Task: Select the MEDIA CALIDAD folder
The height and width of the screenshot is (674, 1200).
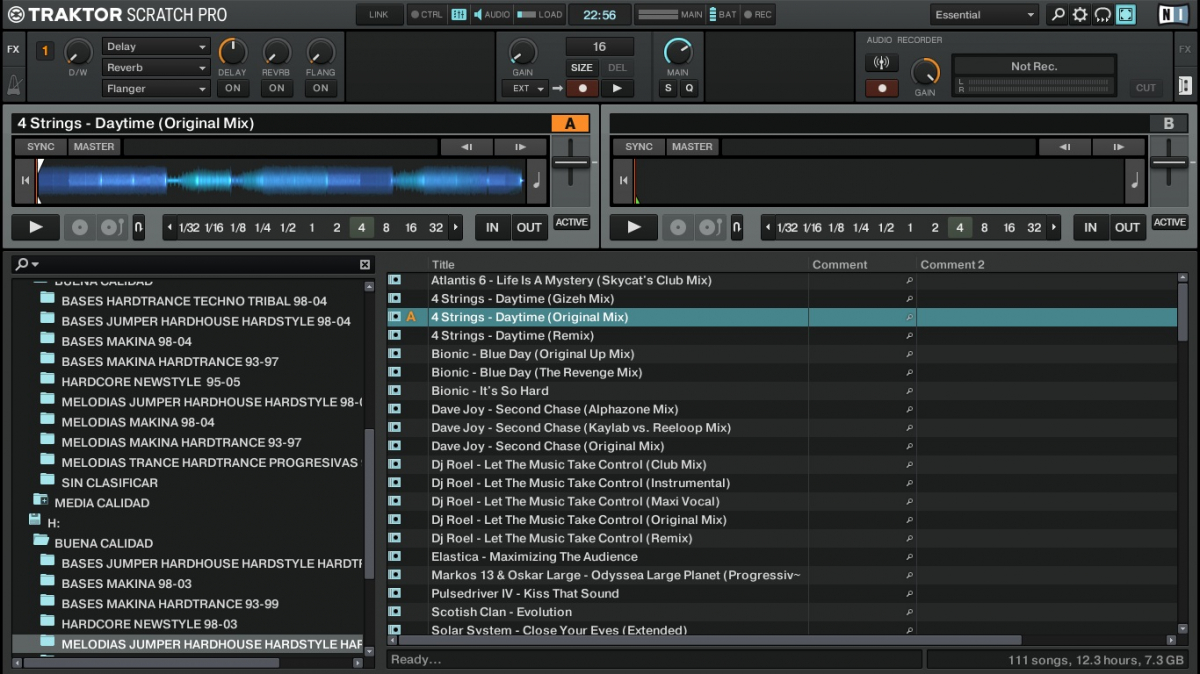Action: point(101,503)
